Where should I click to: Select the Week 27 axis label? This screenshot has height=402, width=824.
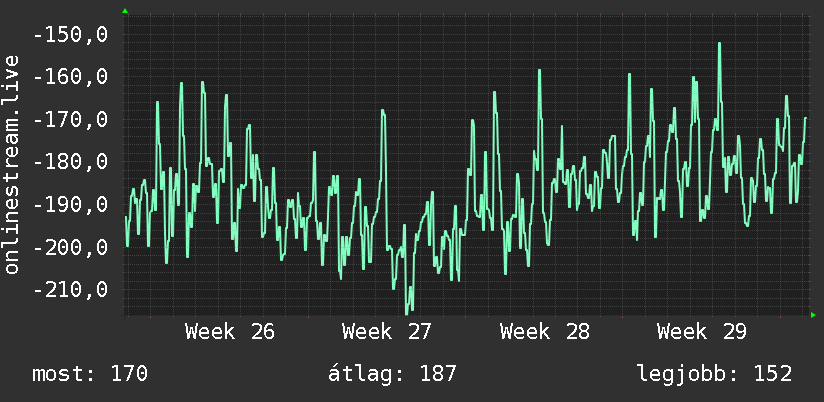pyautogui.click(x=387, y=332)
